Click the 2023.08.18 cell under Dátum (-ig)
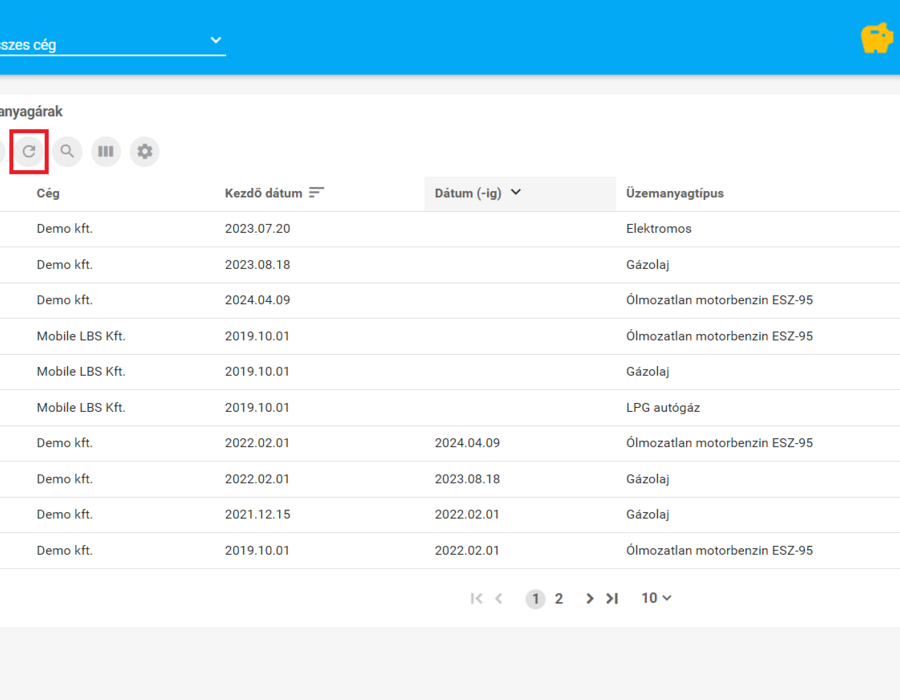Screen dimensions: 900x700 [x=467, y=479]
